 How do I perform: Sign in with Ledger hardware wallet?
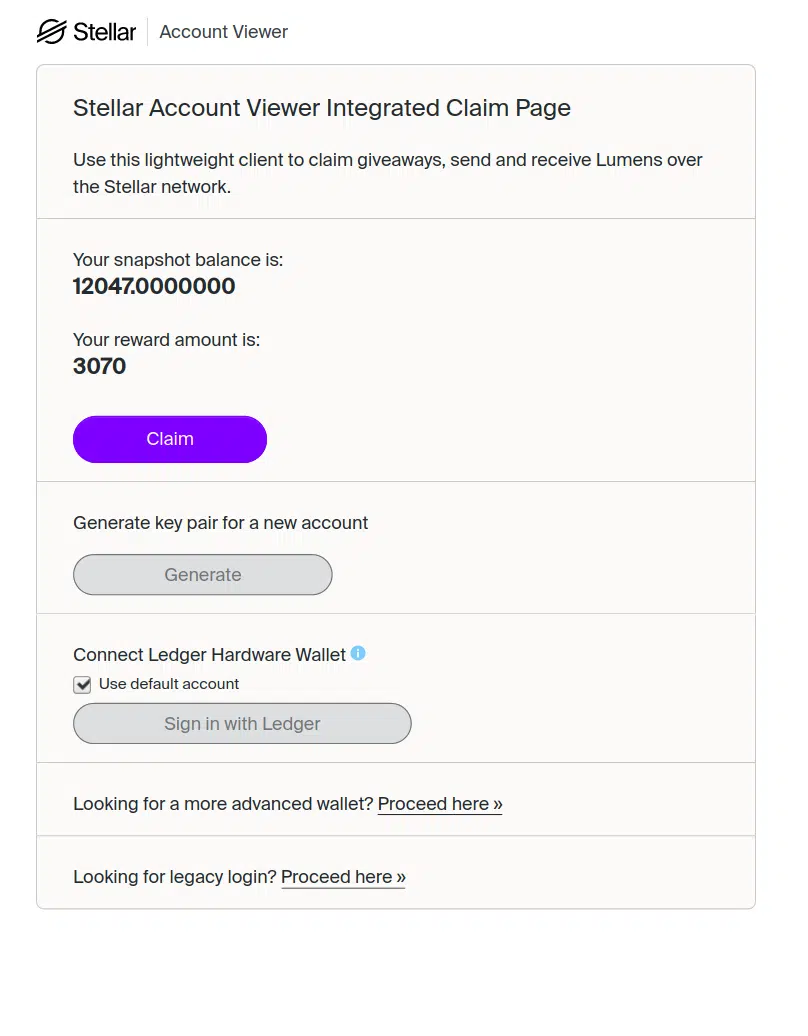(x=242, y=723)
